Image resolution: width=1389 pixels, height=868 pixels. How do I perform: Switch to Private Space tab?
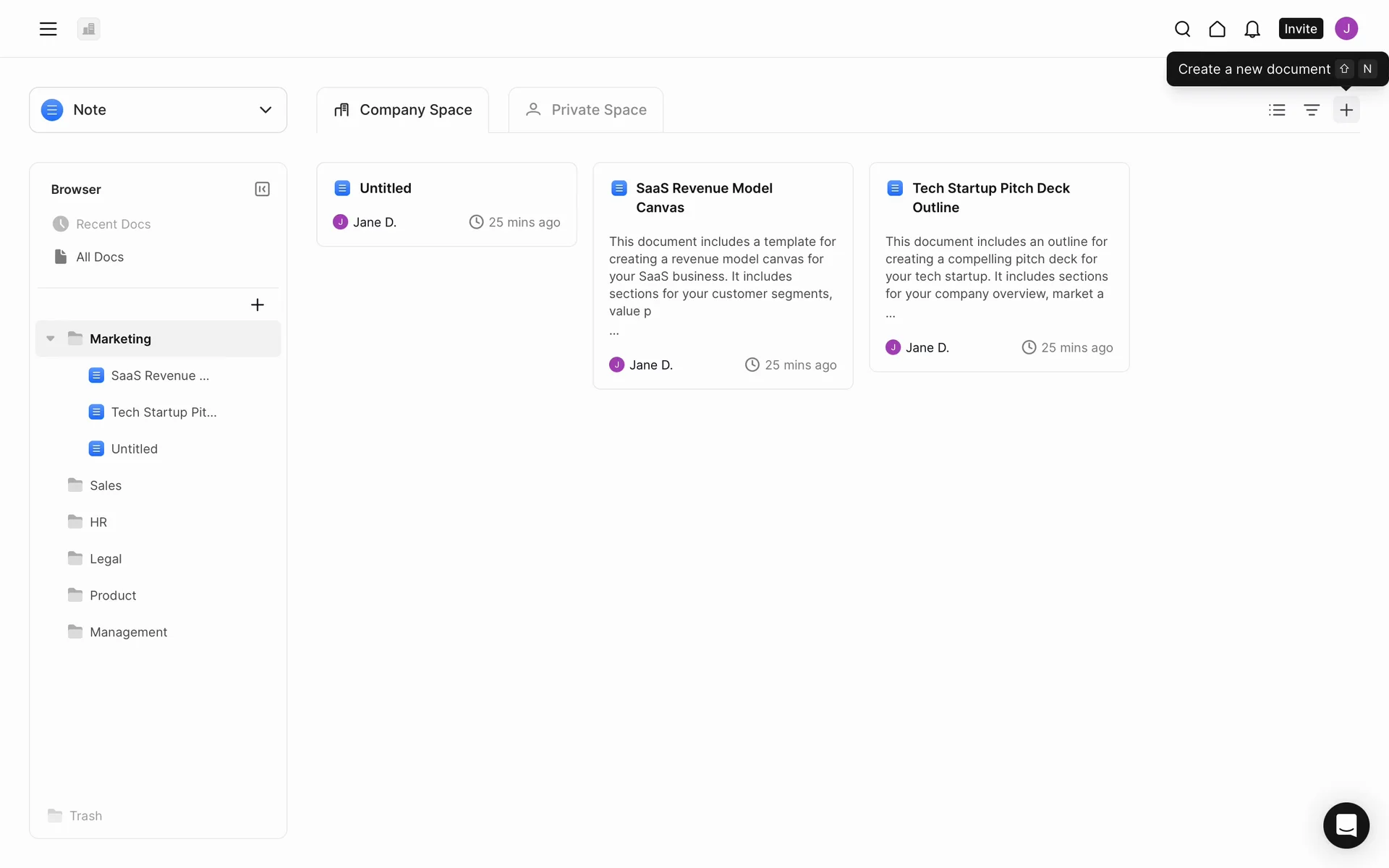click(x=585, y=110)
